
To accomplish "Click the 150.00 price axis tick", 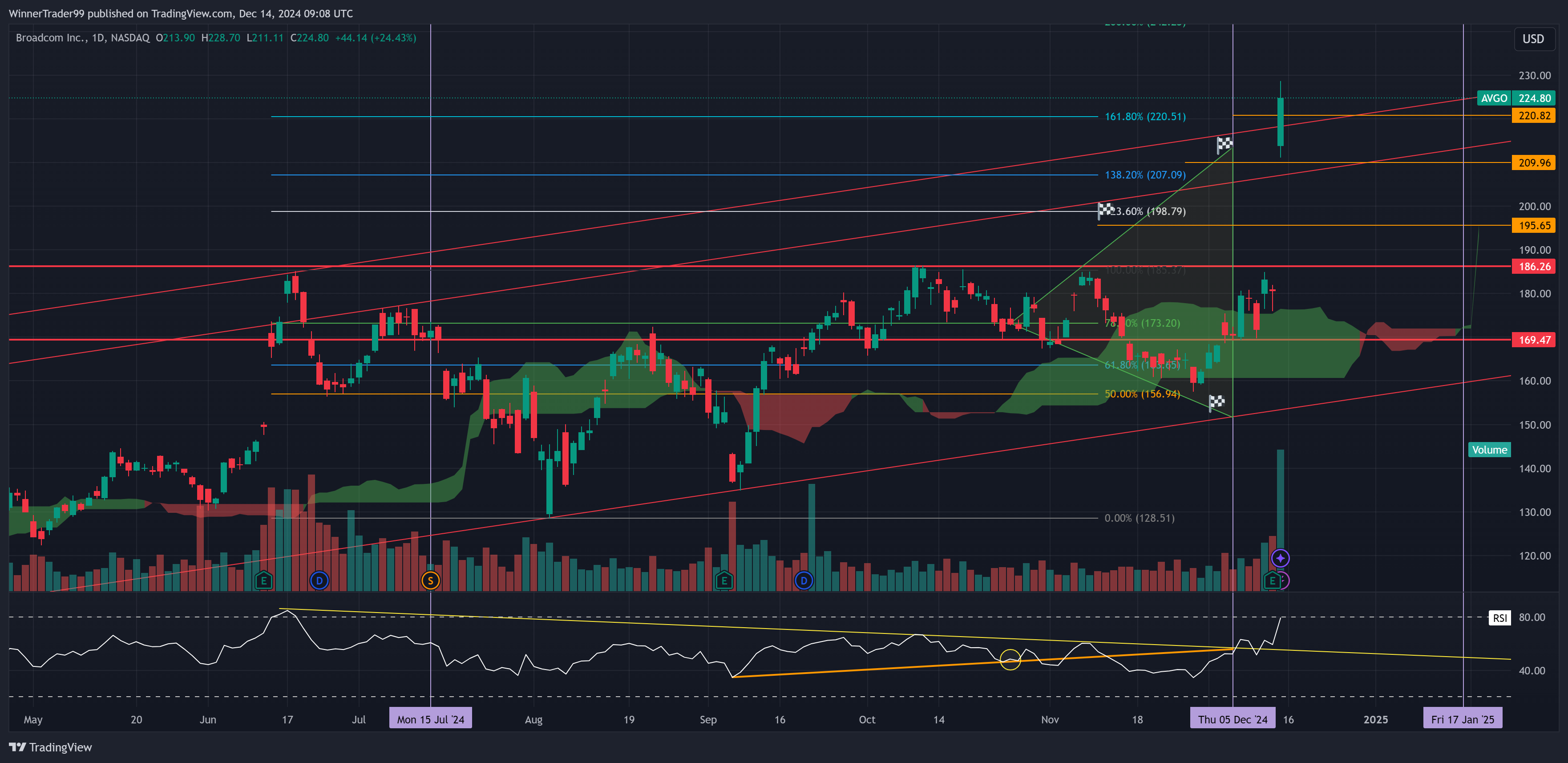I will [x=1535, y=424].
